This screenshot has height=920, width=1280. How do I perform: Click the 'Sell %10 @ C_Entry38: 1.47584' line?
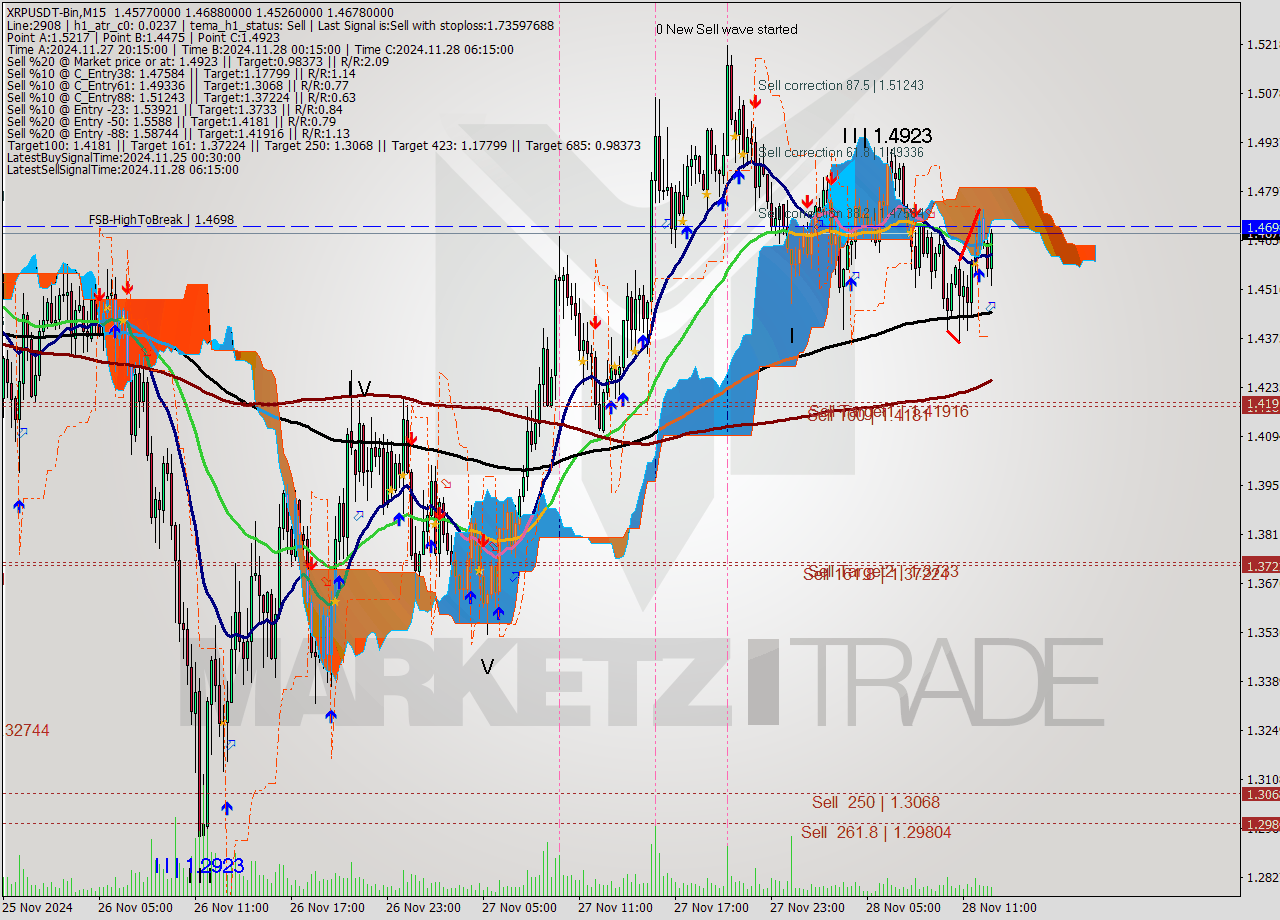coord(181,73)
